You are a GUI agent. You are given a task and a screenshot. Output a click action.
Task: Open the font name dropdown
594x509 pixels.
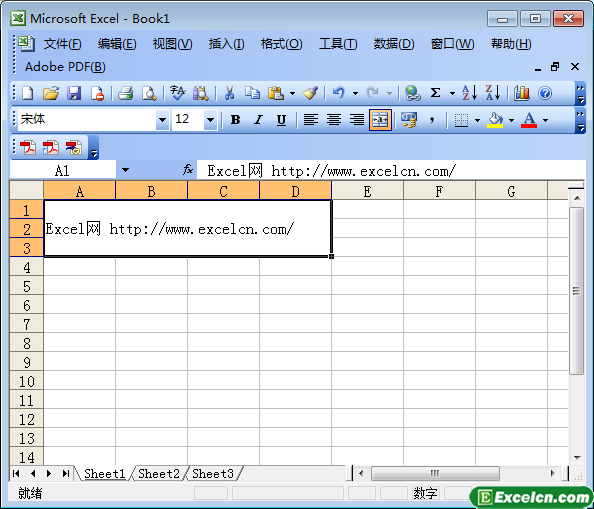point(163,120)
